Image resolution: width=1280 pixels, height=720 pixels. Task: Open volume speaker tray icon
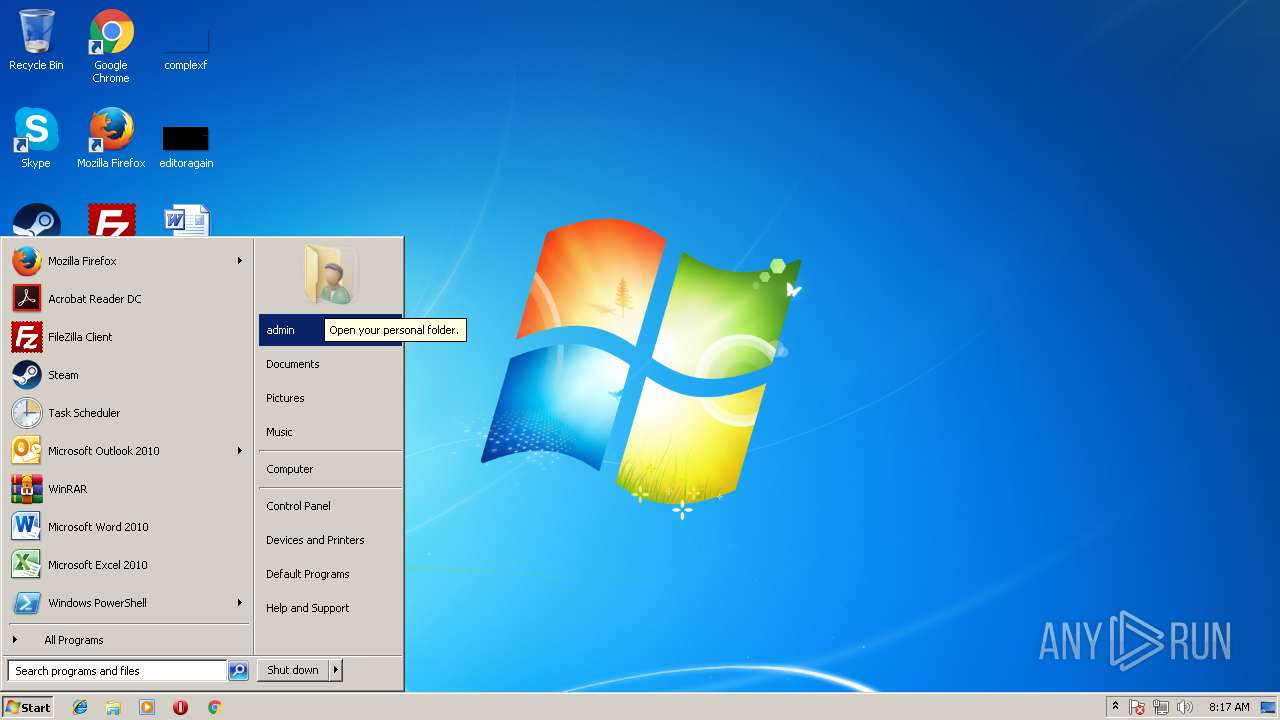pos(1185,707)
